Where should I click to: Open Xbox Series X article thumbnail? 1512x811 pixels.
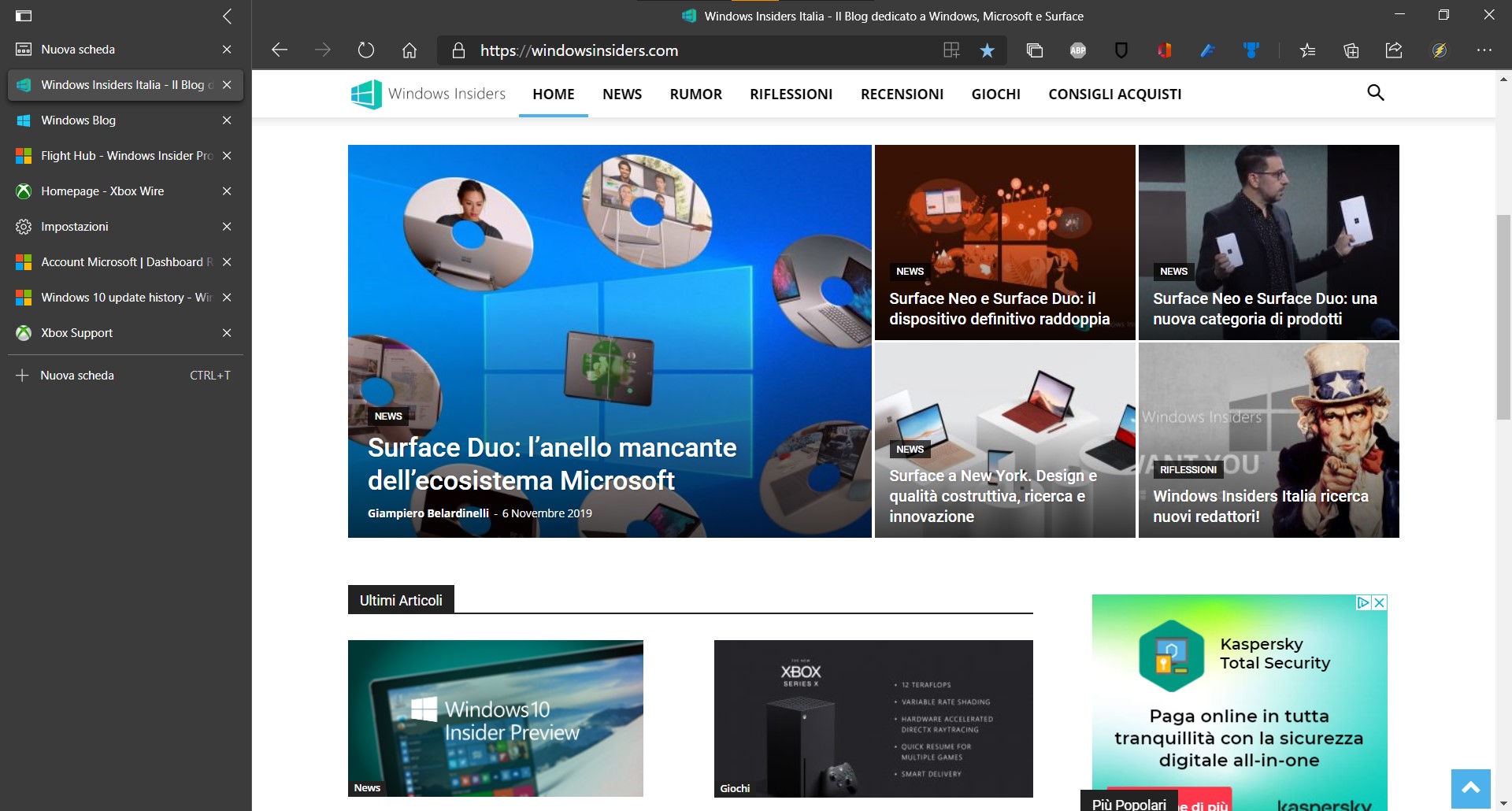click(x=873, y=718)
